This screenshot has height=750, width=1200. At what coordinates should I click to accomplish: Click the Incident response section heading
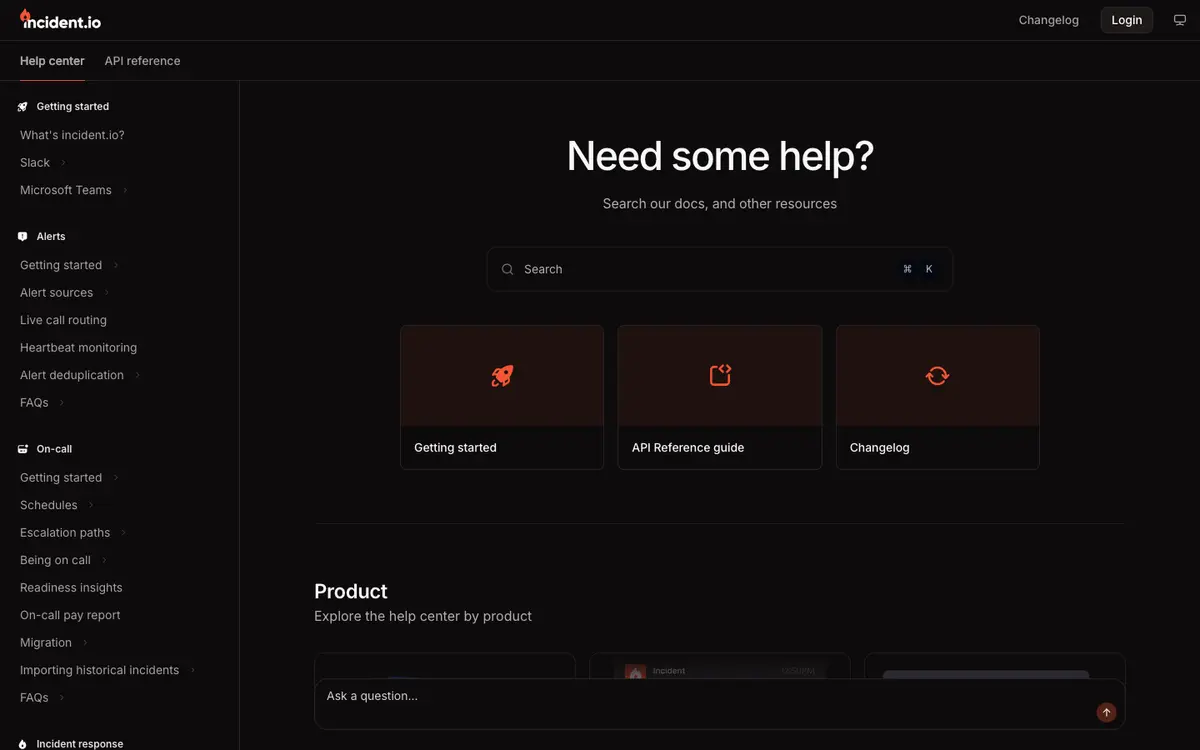[80, 744]
